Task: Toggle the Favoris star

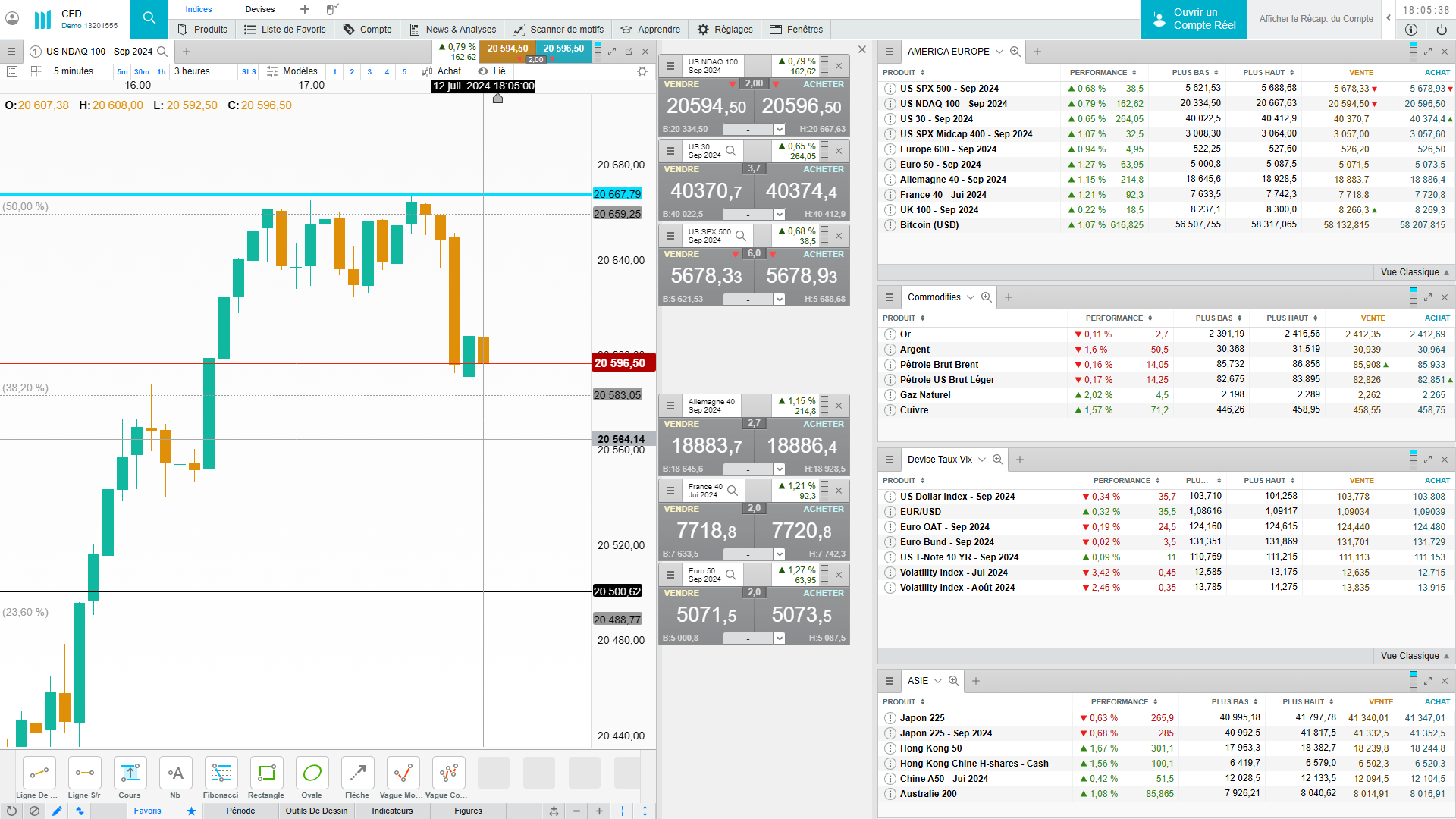Action: tap(191, 811)
